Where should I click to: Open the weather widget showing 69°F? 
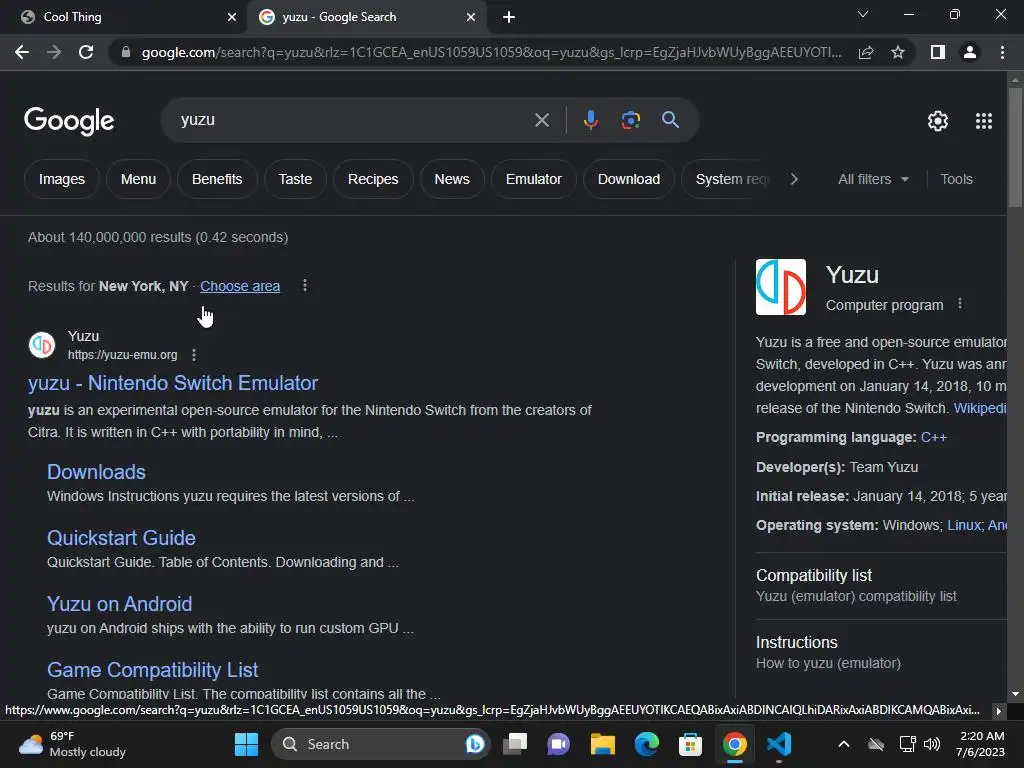(72, 744)
